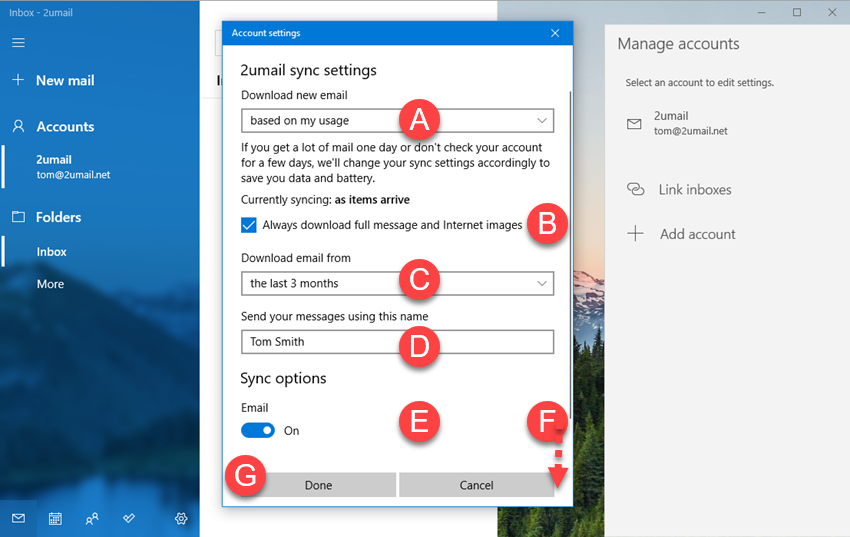Click the Done button

point(318,485)
